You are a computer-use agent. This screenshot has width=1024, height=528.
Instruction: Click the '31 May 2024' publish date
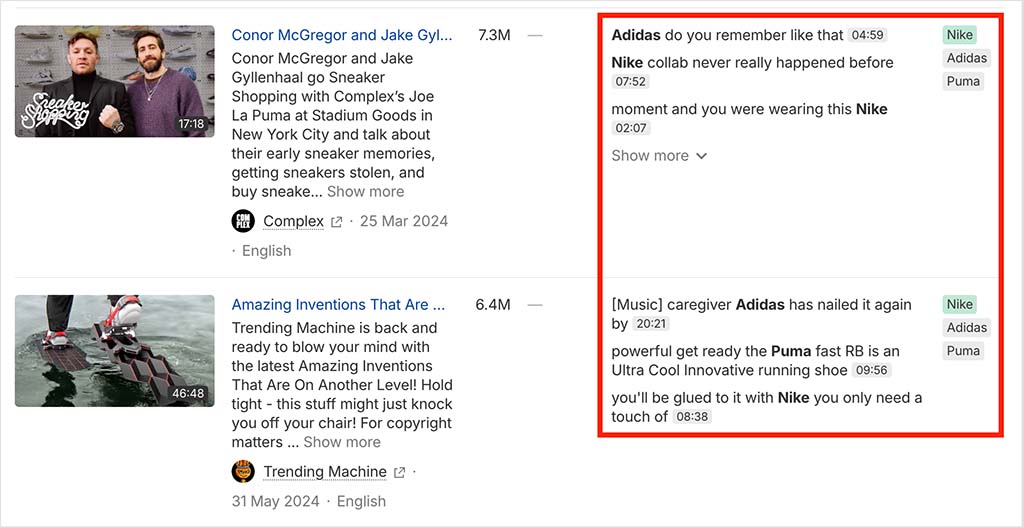276,501
